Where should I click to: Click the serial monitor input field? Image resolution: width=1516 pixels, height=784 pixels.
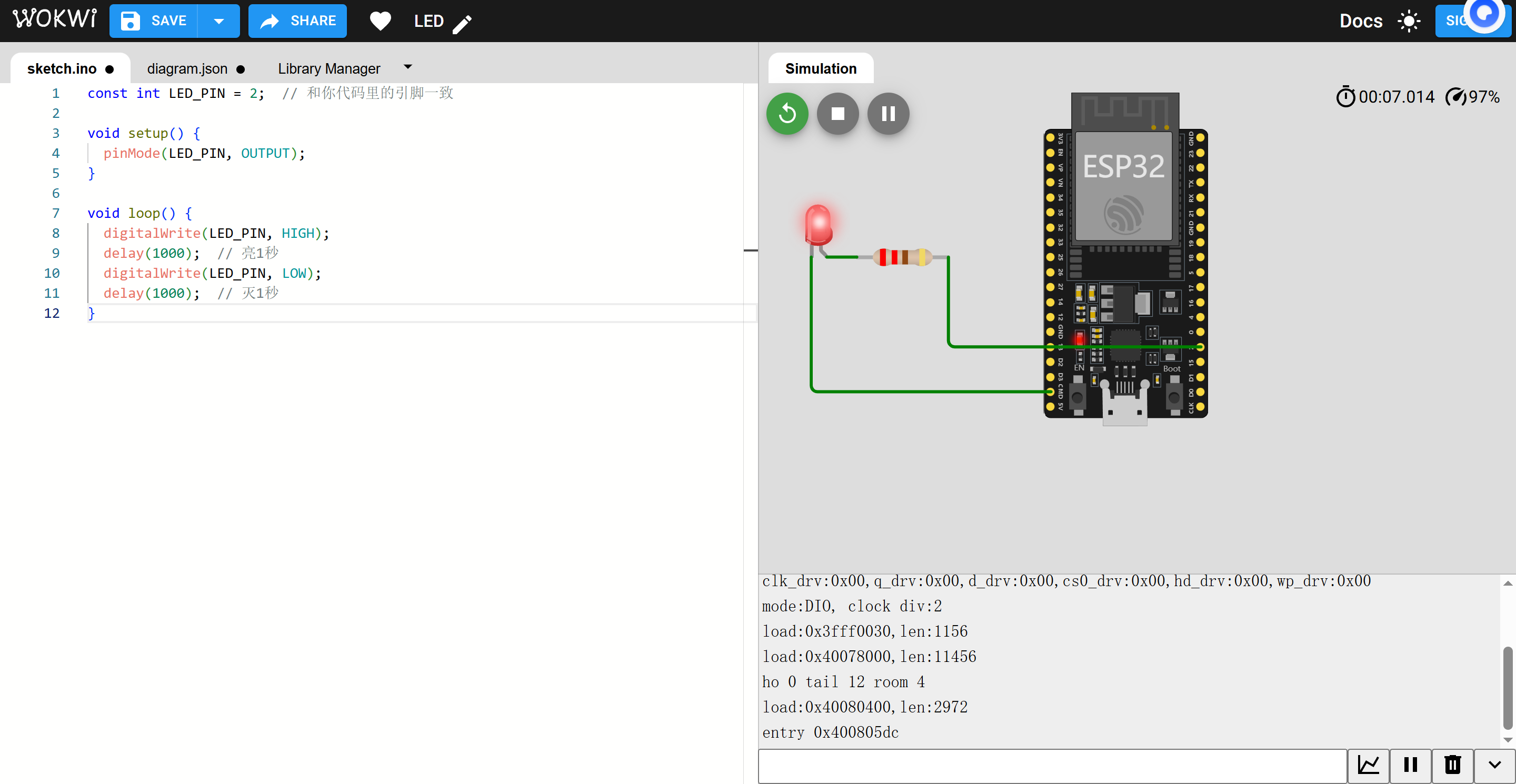pos(1052,765)
